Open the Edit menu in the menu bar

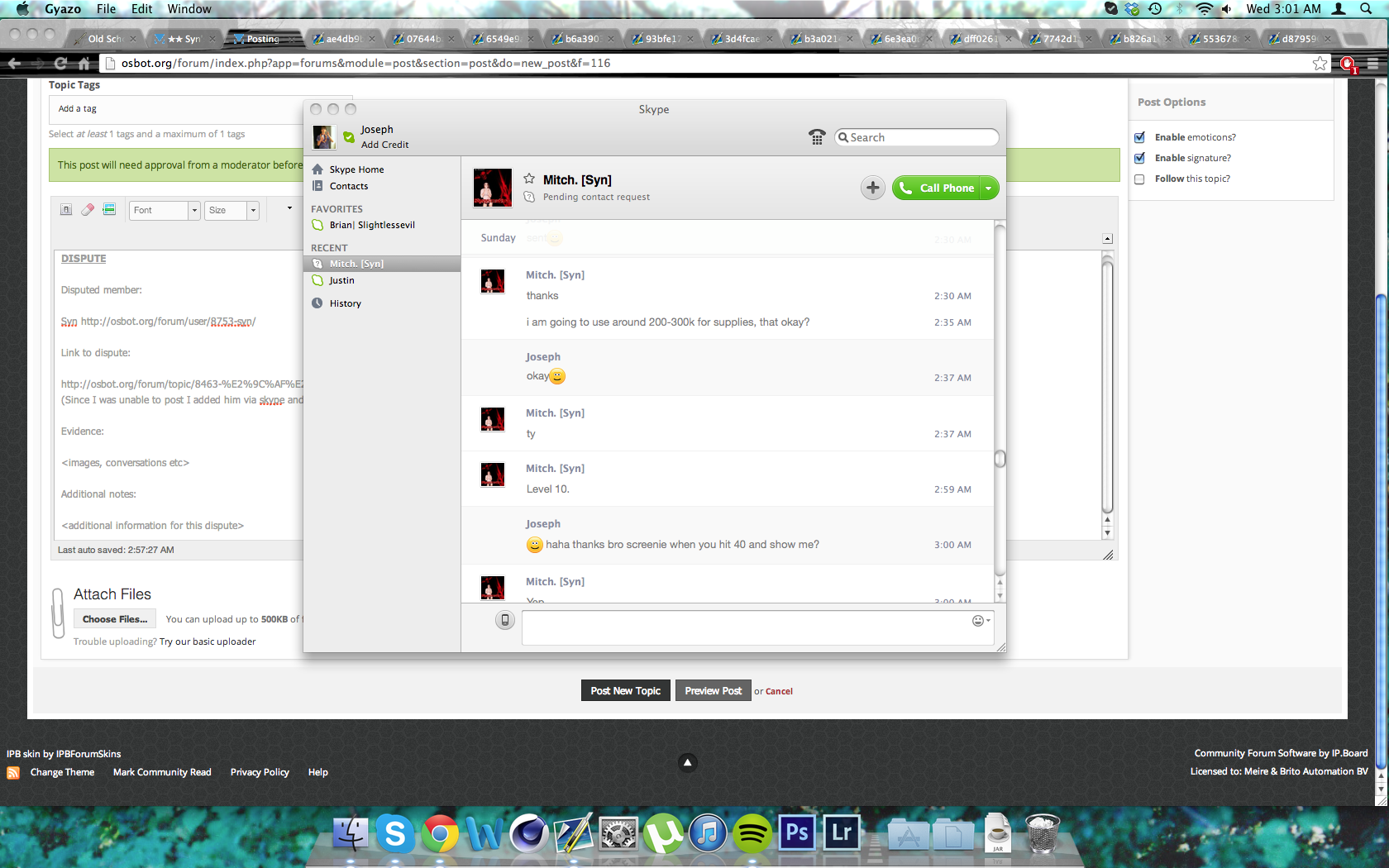point(141,9)
